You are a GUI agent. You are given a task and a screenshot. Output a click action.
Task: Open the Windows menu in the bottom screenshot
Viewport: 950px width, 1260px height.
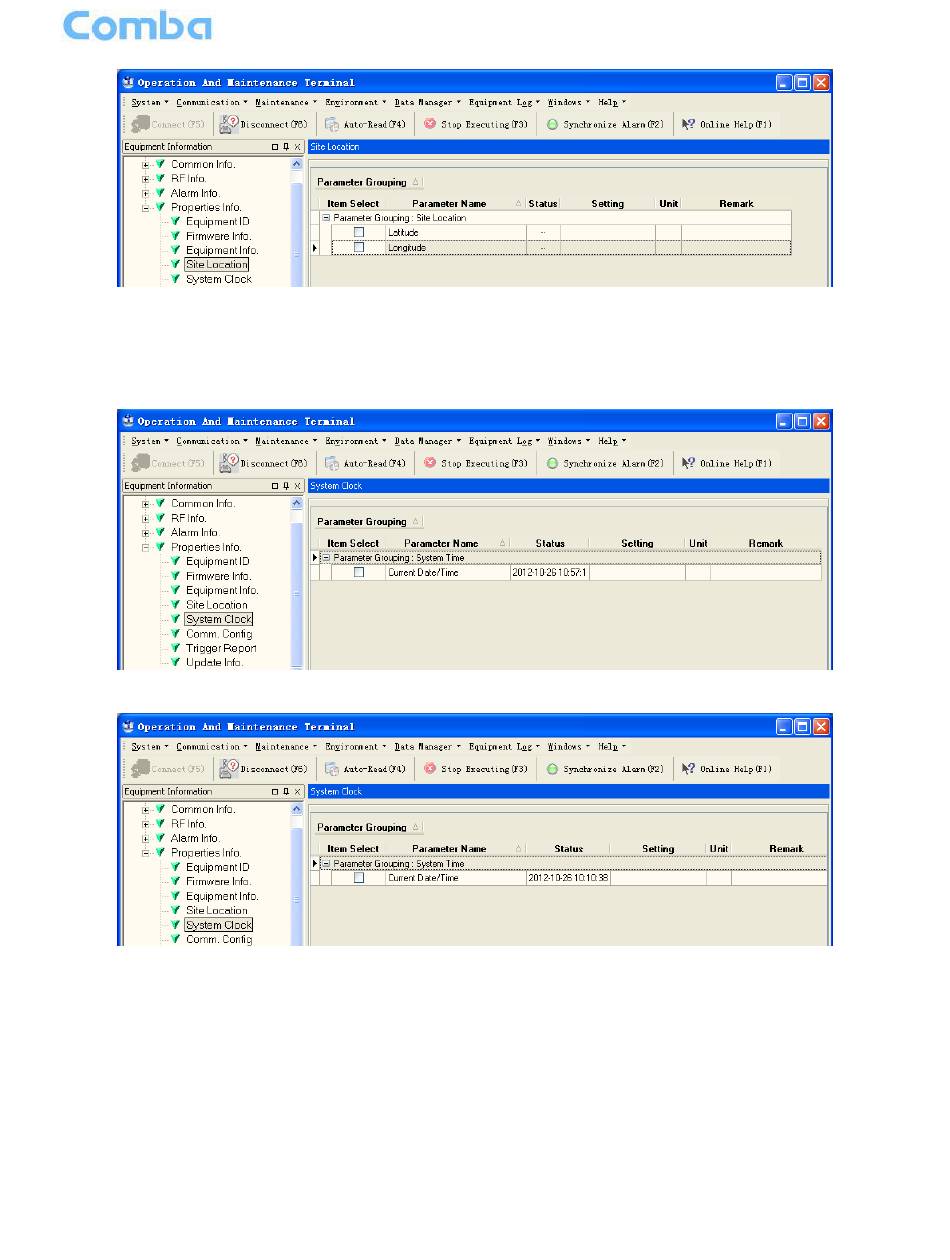pos(568,747)
